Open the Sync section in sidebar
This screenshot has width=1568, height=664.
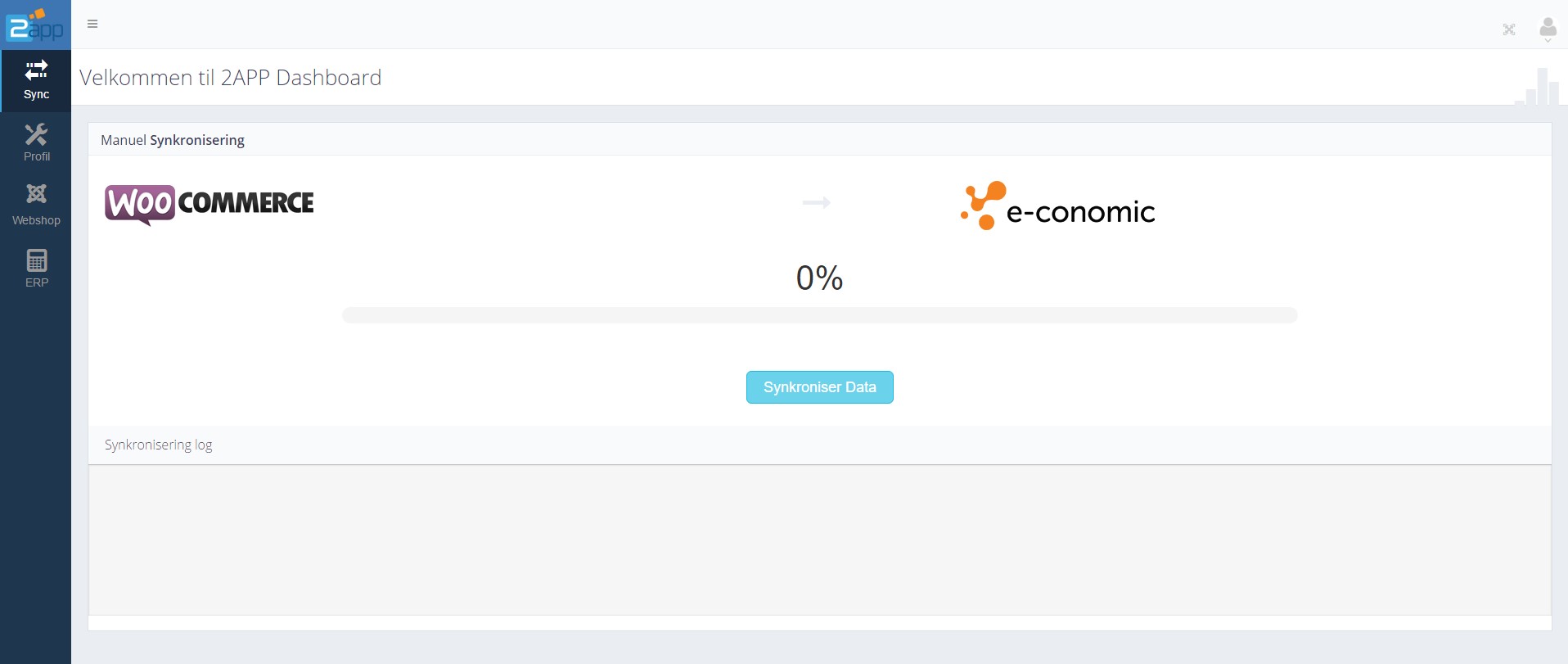(36, 79)
